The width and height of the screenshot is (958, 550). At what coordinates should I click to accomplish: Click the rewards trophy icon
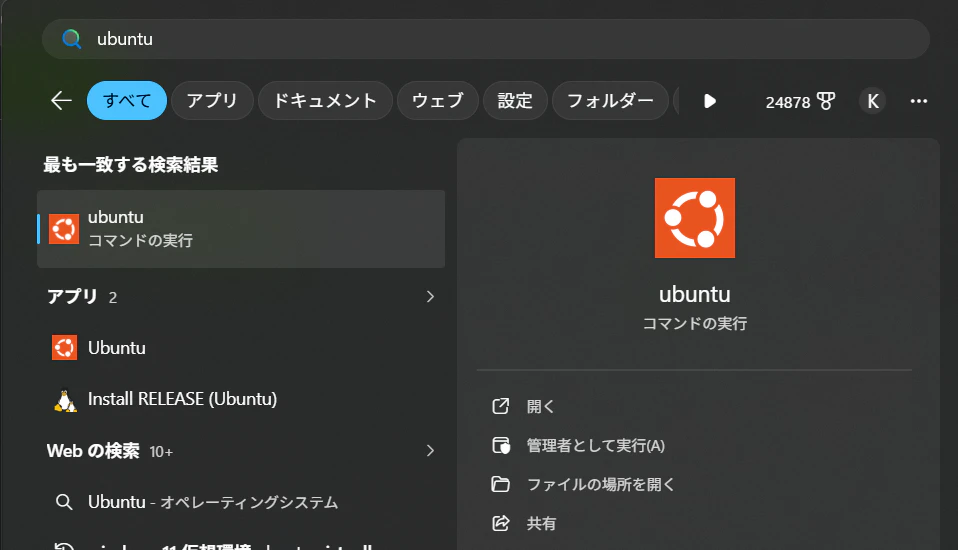pyautogui.click(x=826, y=101)
